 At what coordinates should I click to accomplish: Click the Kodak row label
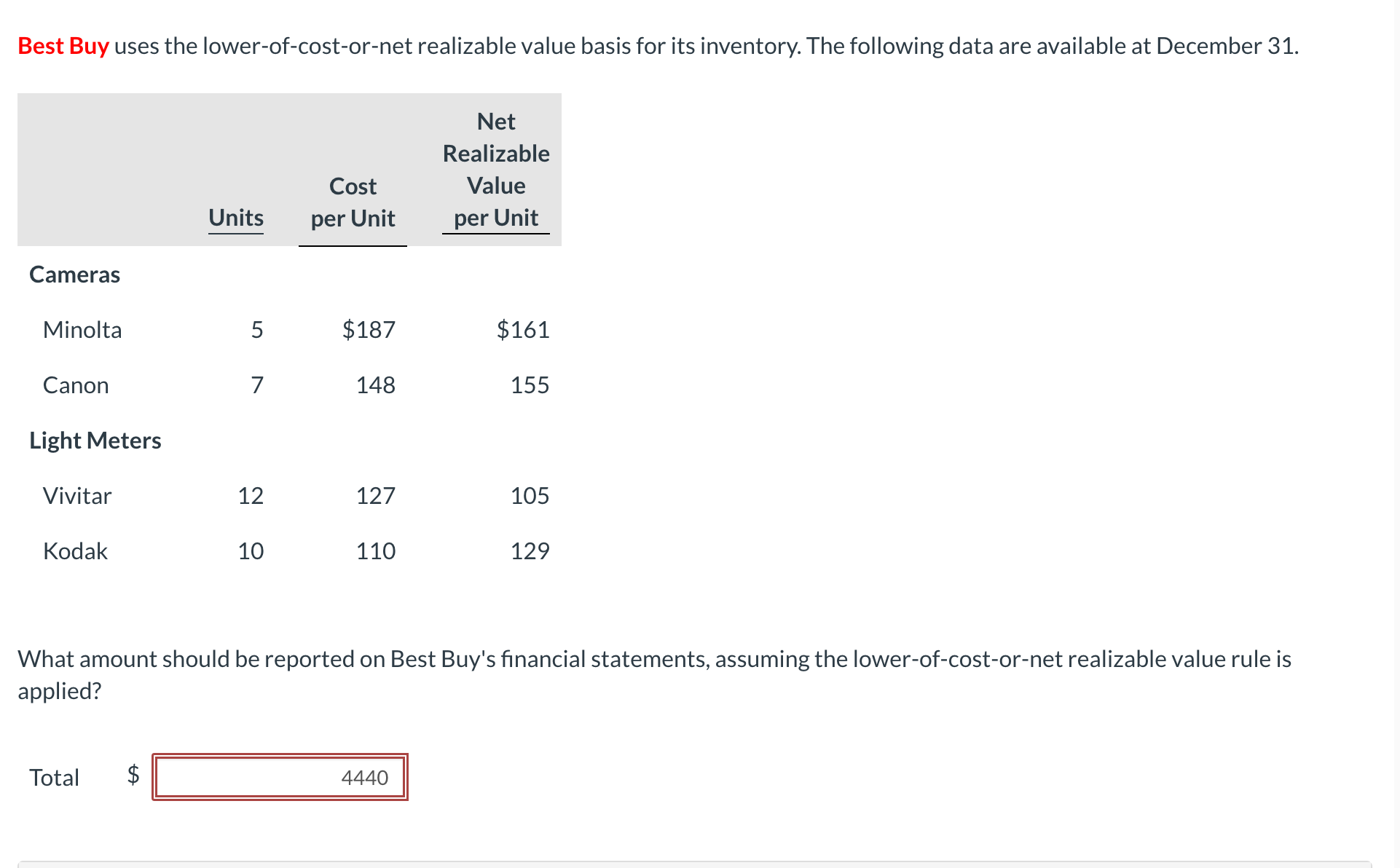pos(75,551)
